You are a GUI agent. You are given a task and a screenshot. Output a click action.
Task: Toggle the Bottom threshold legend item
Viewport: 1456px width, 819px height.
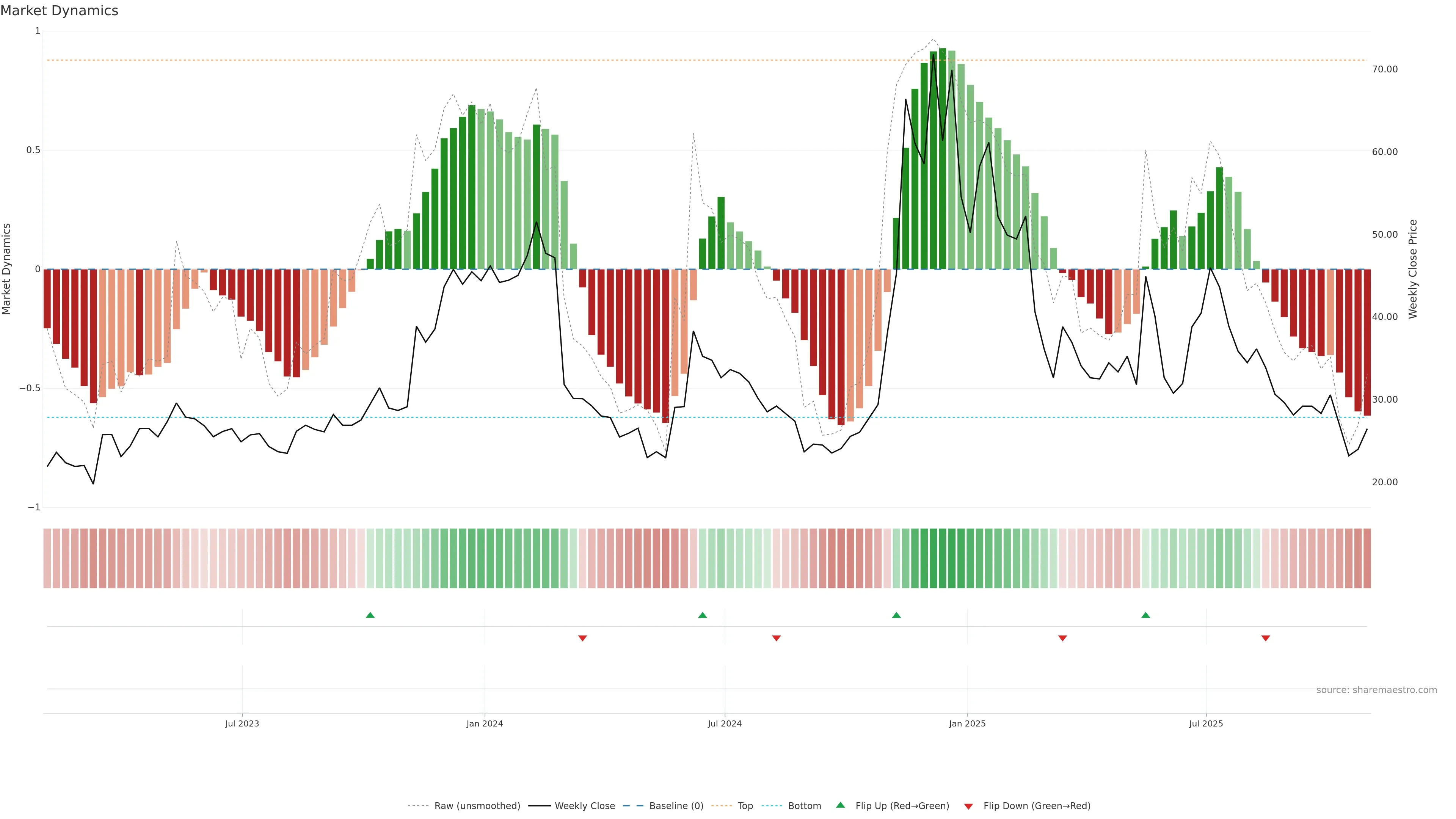pyautogui.click(x=804, y=806)
